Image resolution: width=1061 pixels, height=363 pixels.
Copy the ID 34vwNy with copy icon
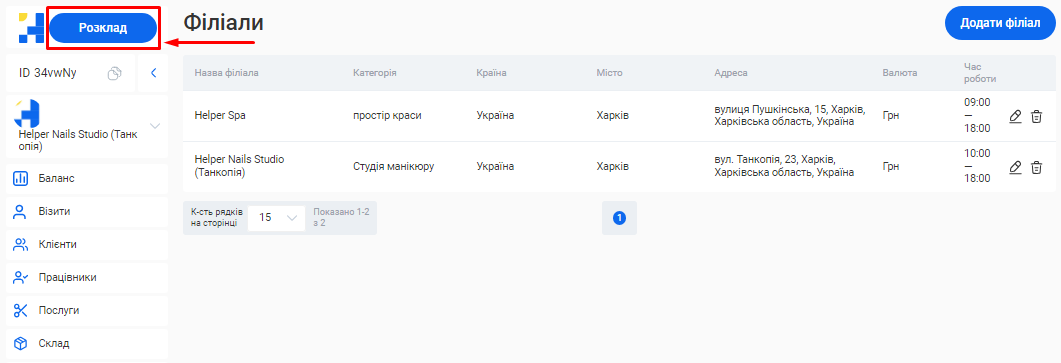coord(114,73)
